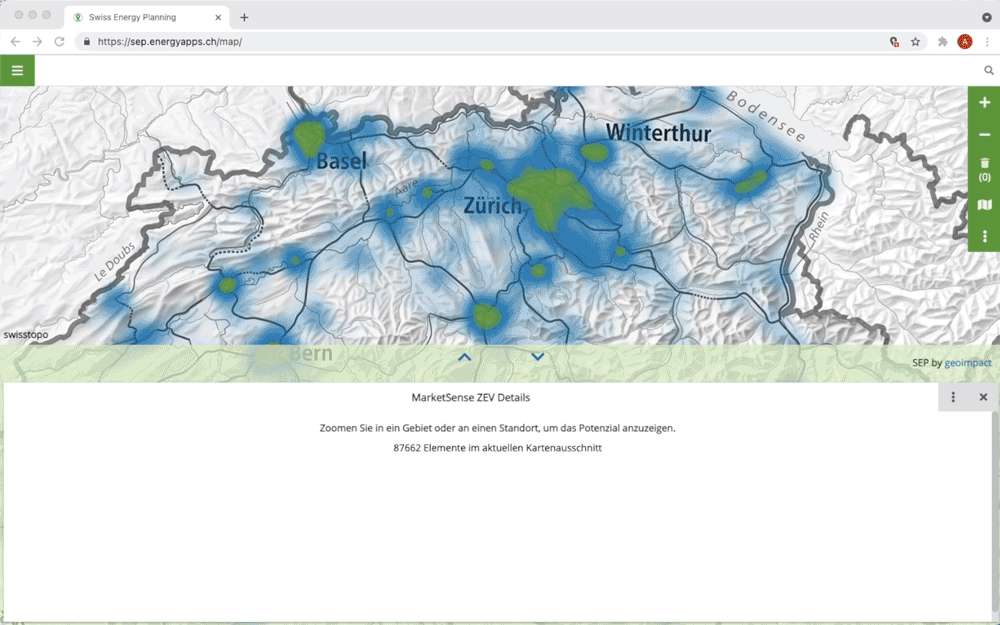The height and width of the screenshot is (625, 1000).
Task: Go forward in browser history
Action: pyautogui.click(x=37, y=41)
